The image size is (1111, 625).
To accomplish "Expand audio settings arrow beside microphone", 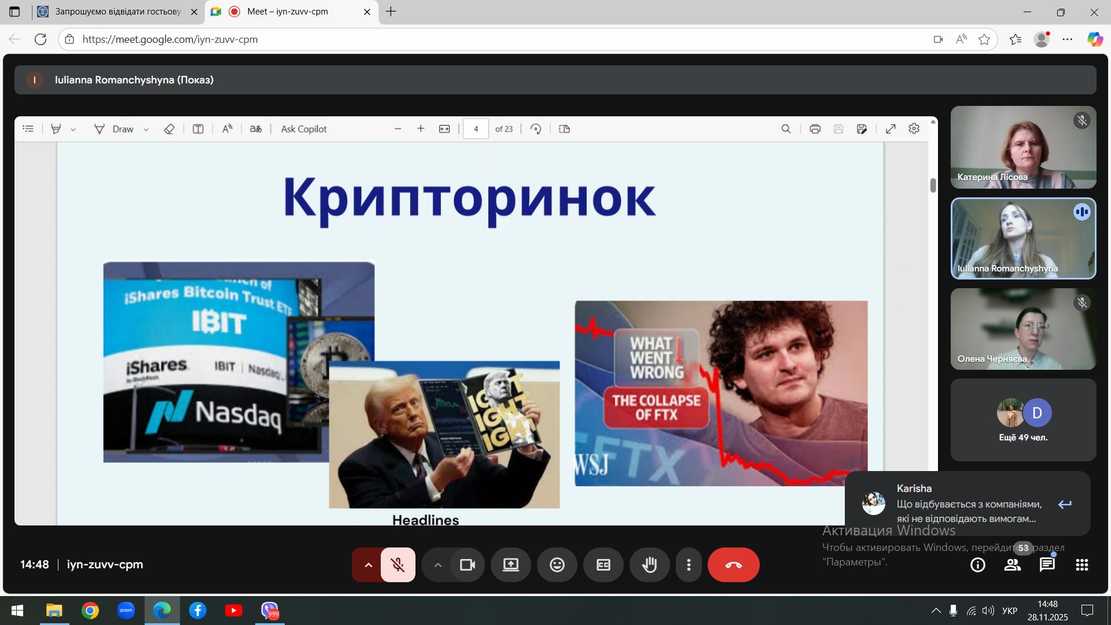I will pos(368,565).
